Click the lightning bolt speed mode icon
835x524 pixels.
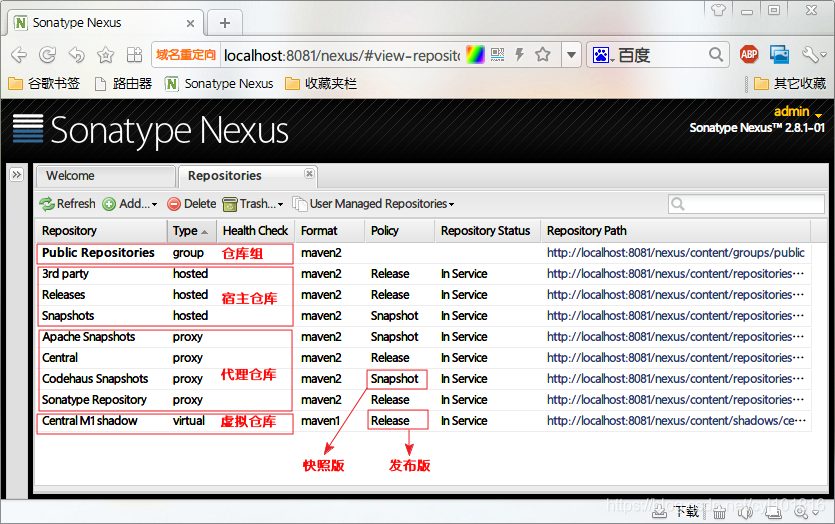[x=520, y=54]
